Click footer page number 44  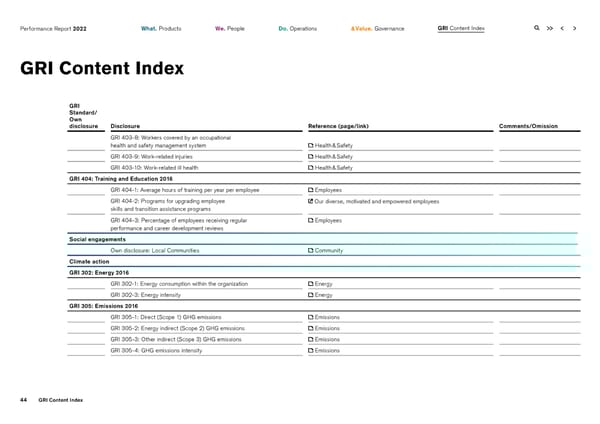23,400
